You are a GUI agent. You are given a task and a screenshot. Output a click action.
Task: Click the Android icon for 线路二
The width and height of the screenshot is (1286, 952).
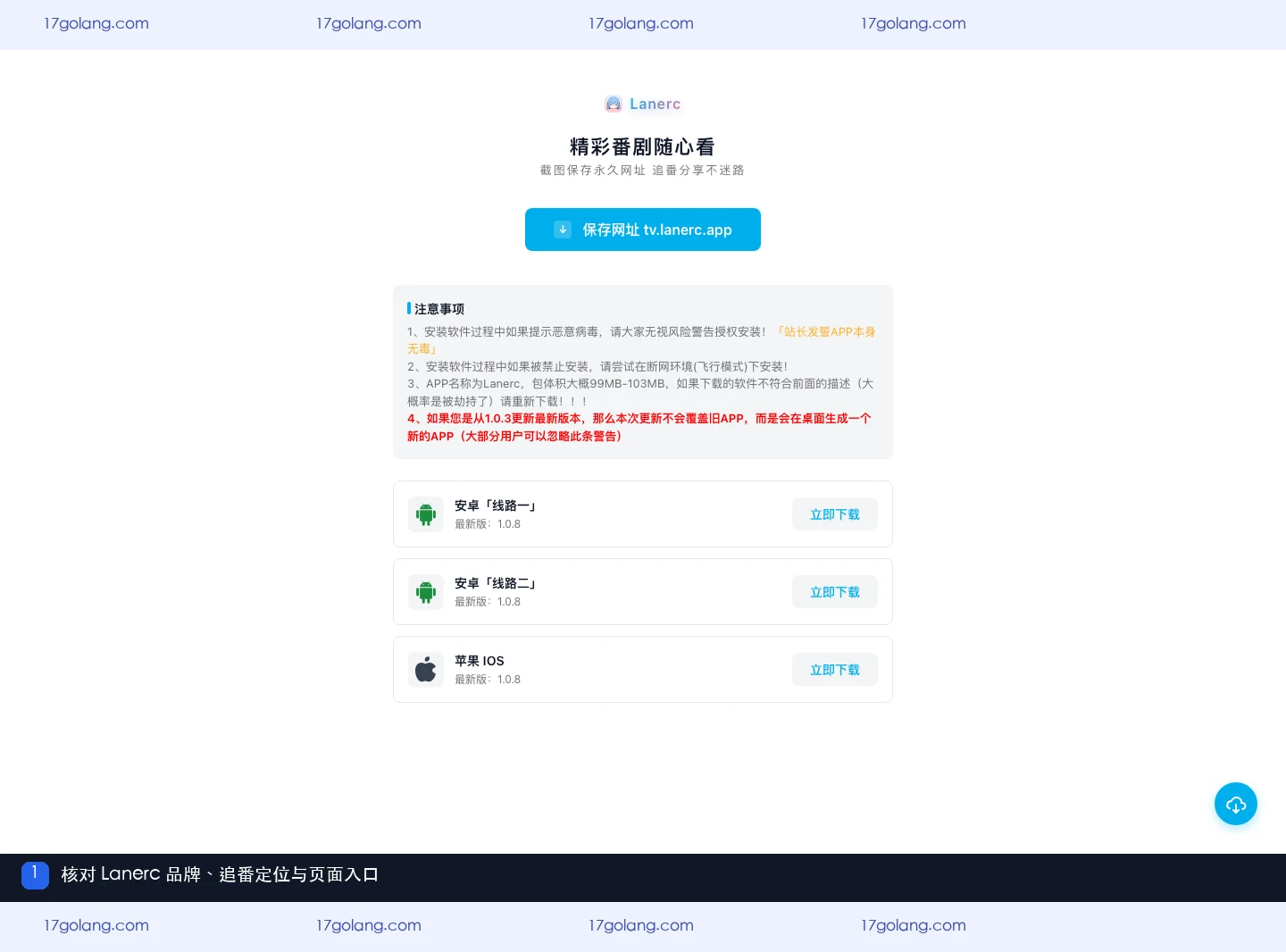426,592
